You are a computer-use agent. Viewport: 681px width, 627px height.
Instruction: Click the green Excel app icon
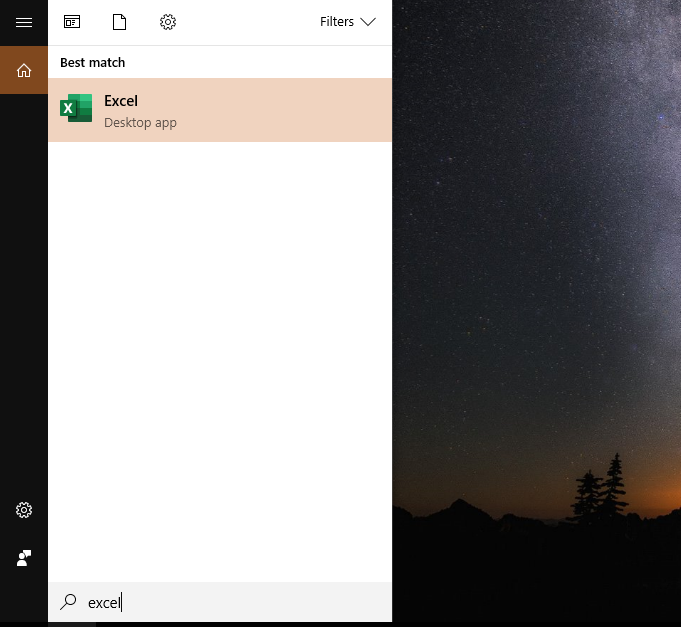click(x=76, y=109)
